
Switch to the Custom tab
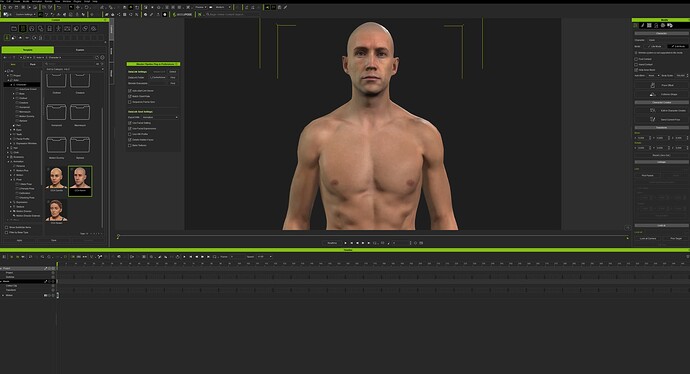click(80, 50)
